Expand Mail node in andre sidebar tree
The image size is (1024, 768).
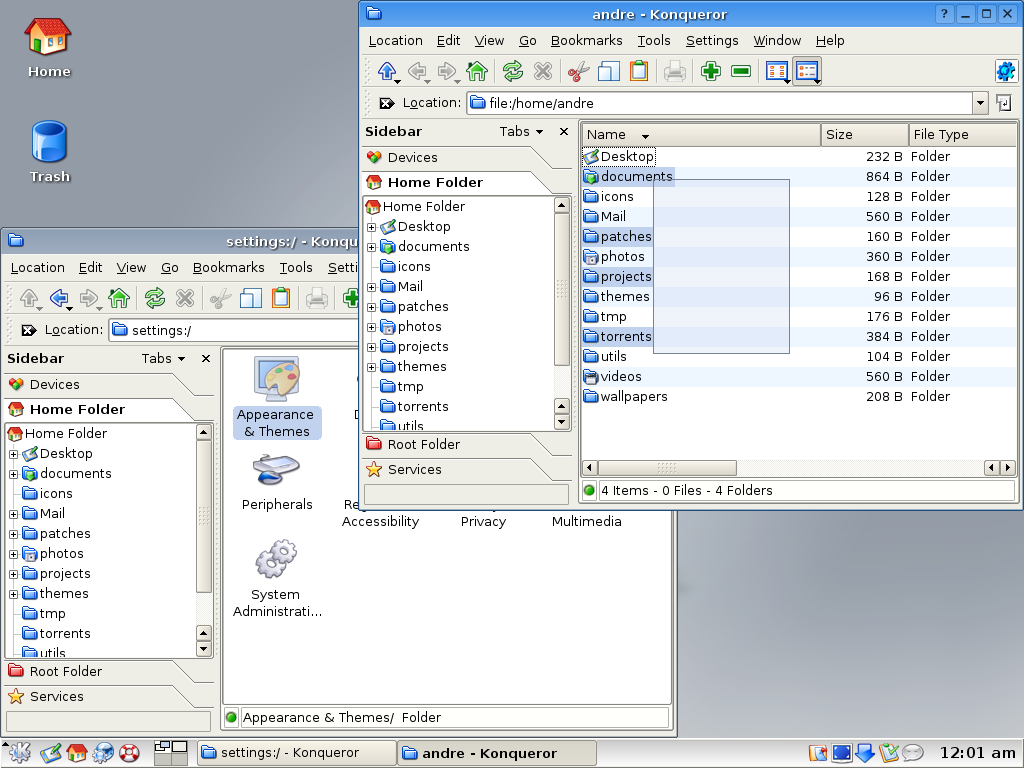click(372, 287)
